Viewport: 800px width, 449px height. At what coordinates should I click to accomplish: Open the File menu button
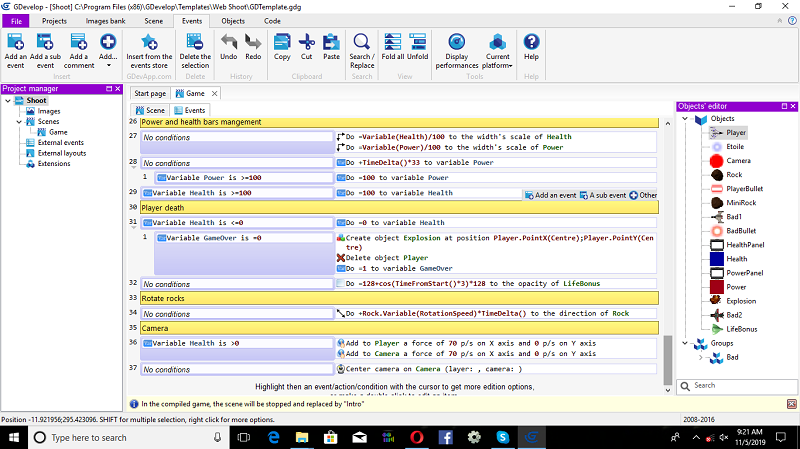17,20
